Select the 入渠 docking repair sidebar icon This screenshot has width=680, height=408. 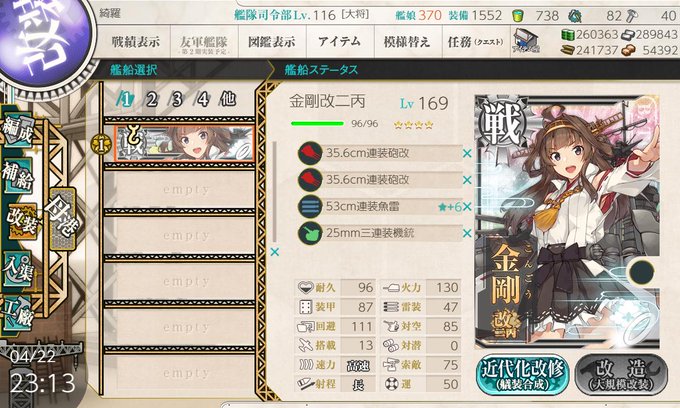click(x=18, y=269)
